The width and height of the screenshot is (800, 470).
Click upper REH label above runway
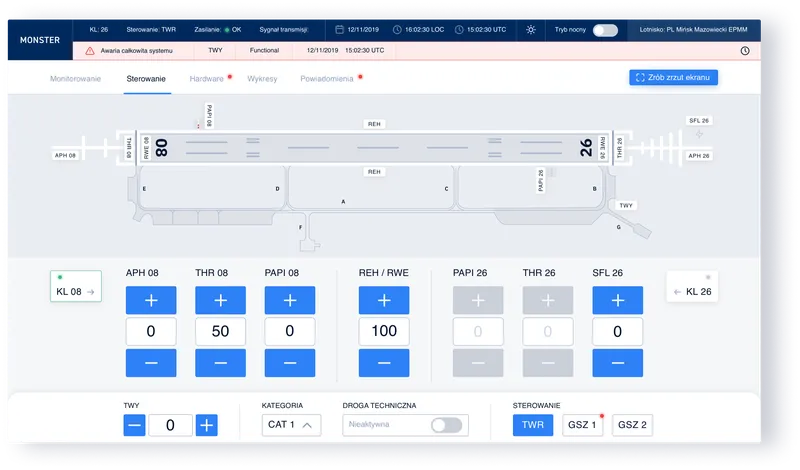click(x=374, y=124)
